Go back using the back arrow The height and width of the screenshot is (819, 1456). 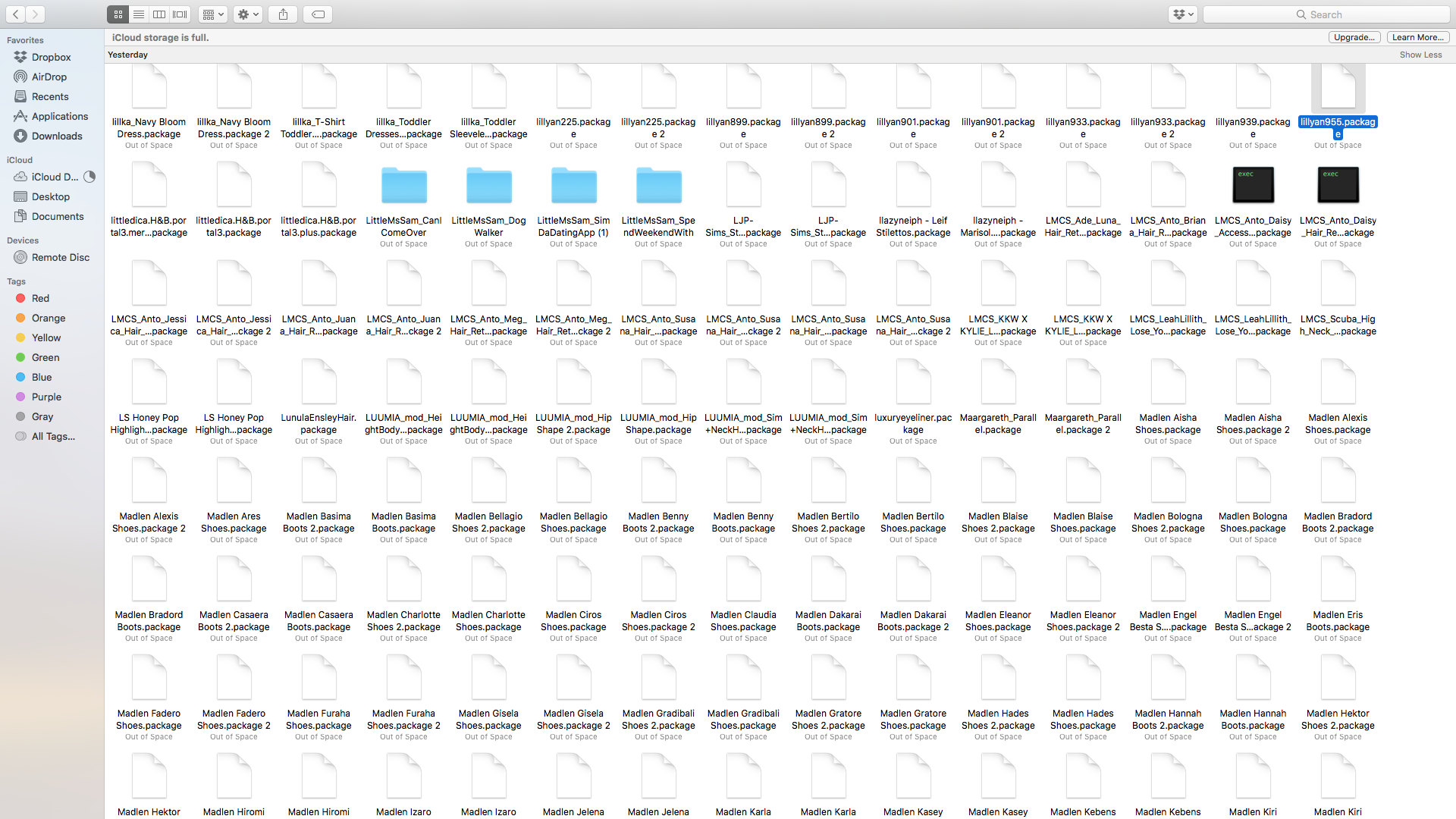pyautogui.click(x=16, y=14)
